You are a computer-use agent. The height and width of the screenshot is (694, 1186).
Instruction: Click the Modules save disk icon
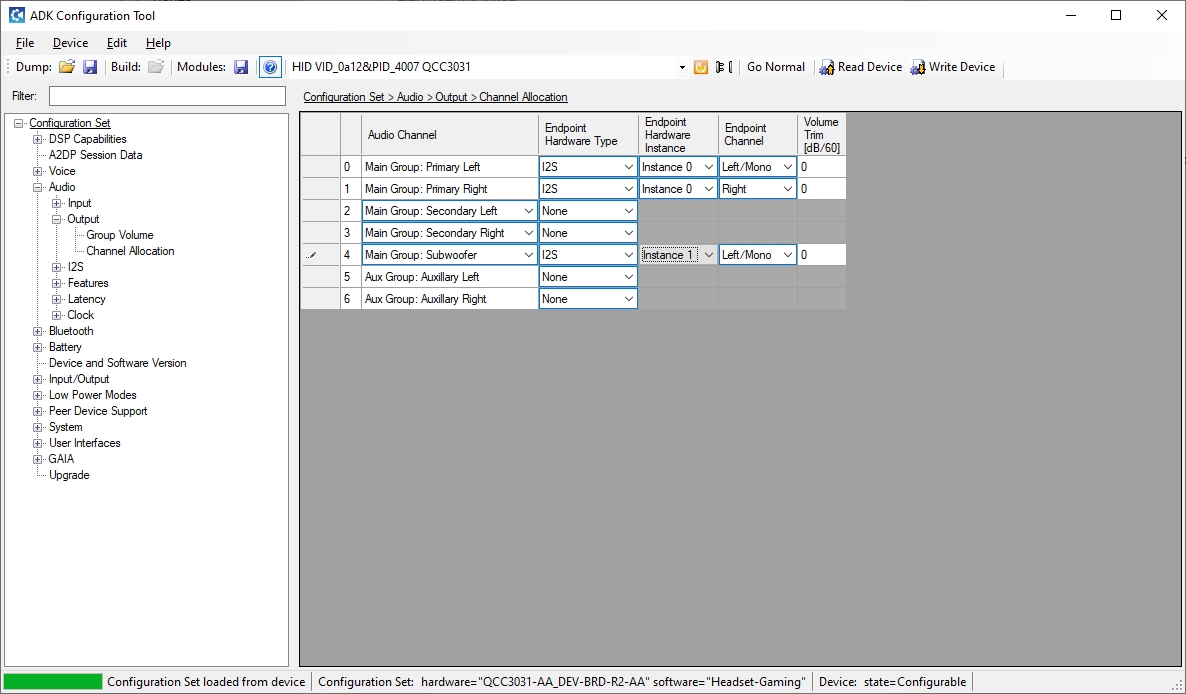(241, 67)
